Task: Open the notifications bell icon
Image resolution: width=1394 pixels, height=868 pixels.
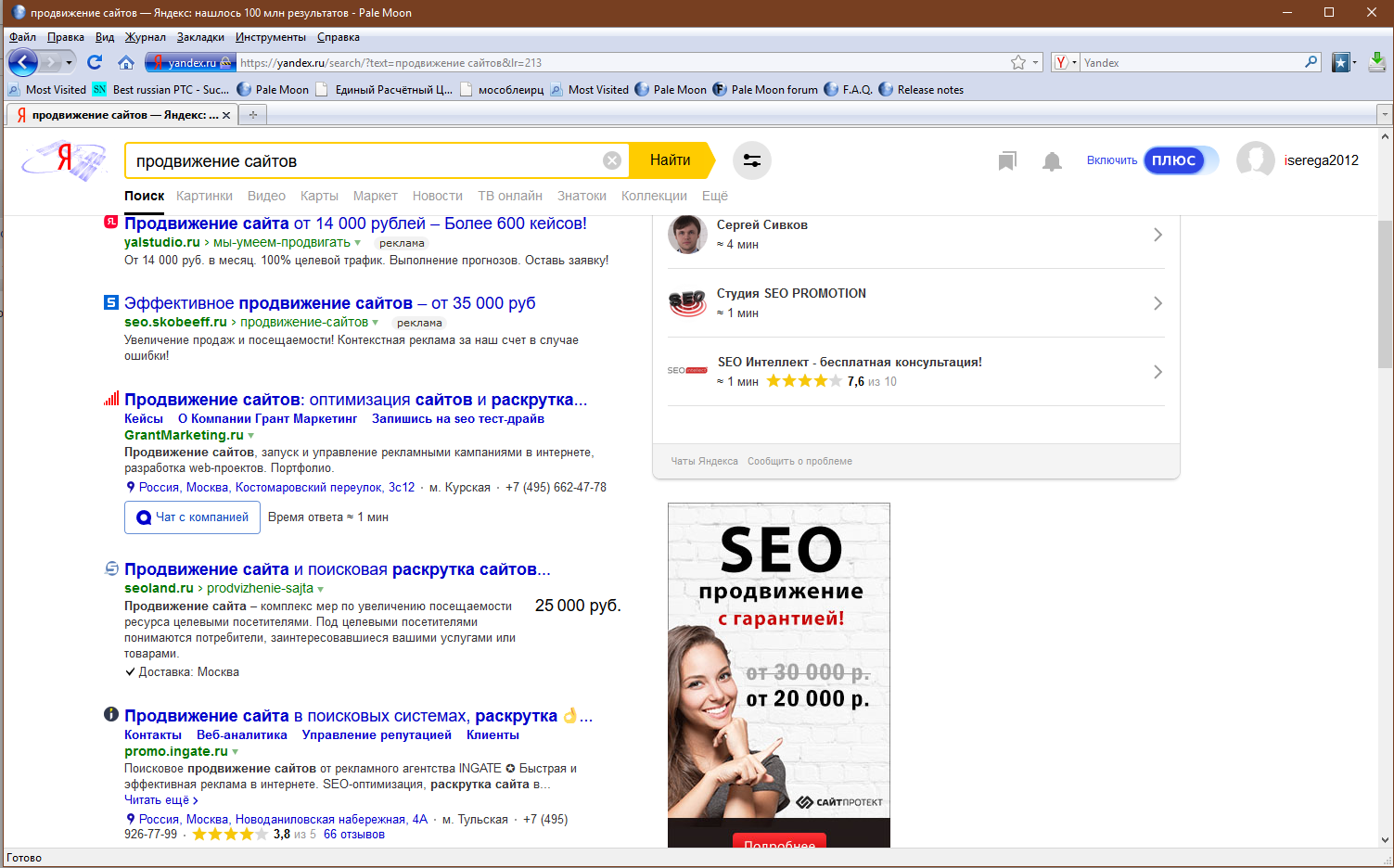Action: click(x=1052, y=161)
